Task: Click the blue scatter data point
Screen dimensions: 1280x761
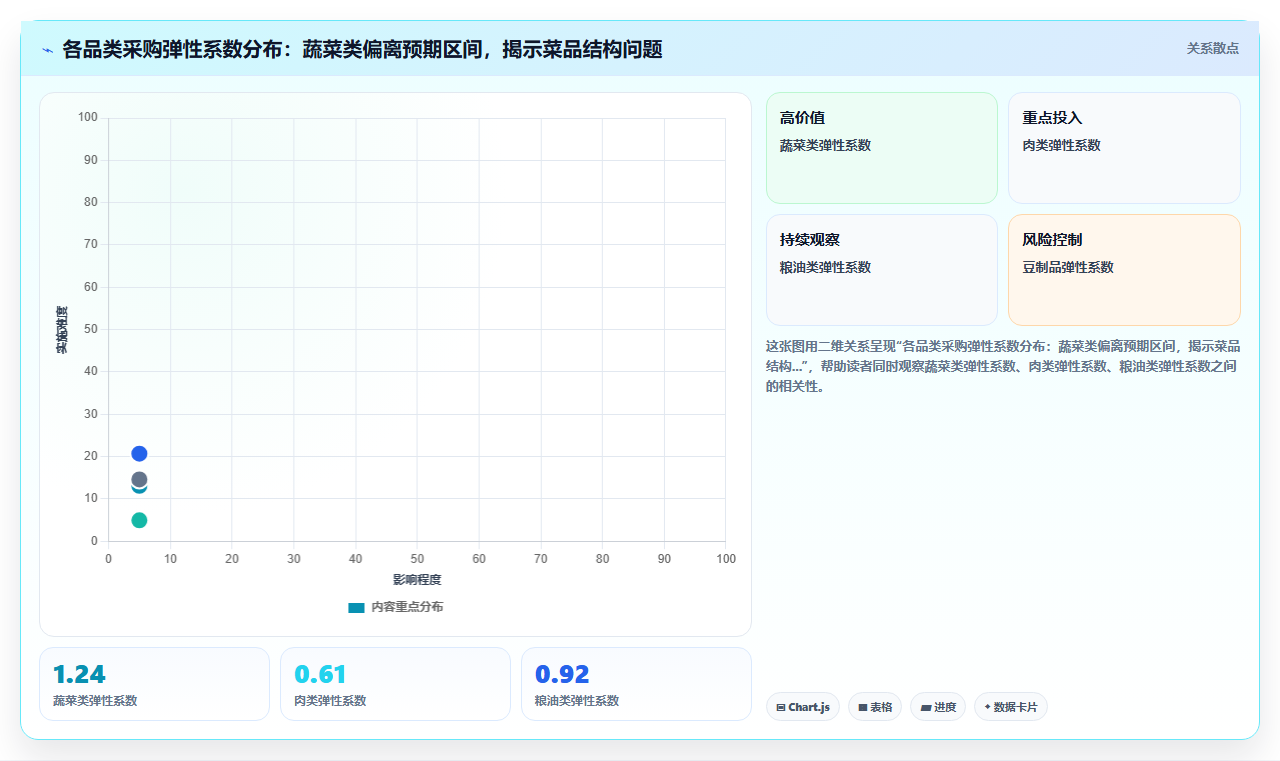Action: point(139,454)
